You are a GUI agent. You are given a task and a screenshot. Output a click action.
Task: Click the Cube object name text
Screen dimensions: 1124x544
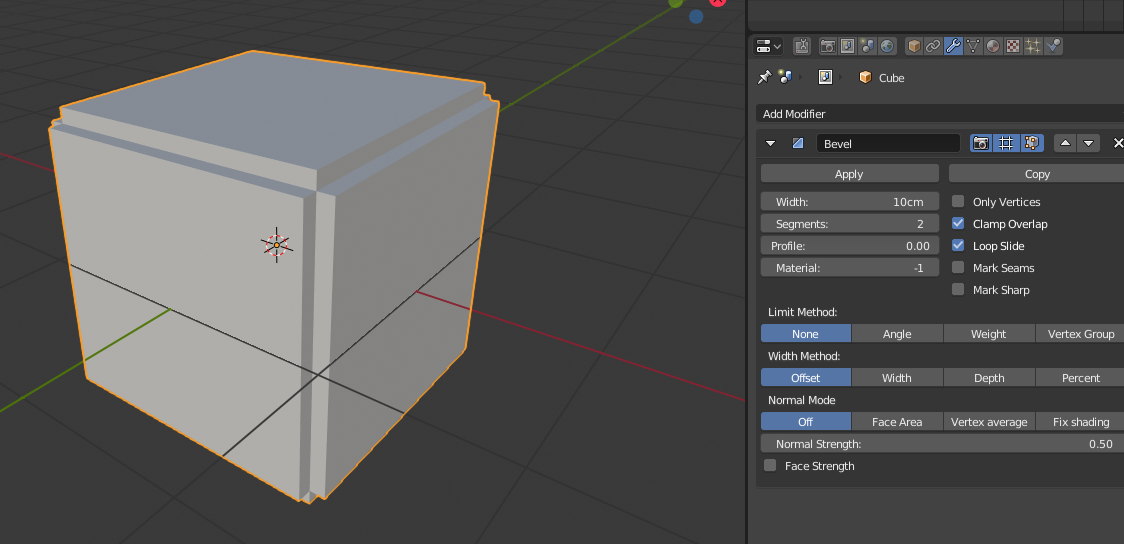(x=892, y=78)
